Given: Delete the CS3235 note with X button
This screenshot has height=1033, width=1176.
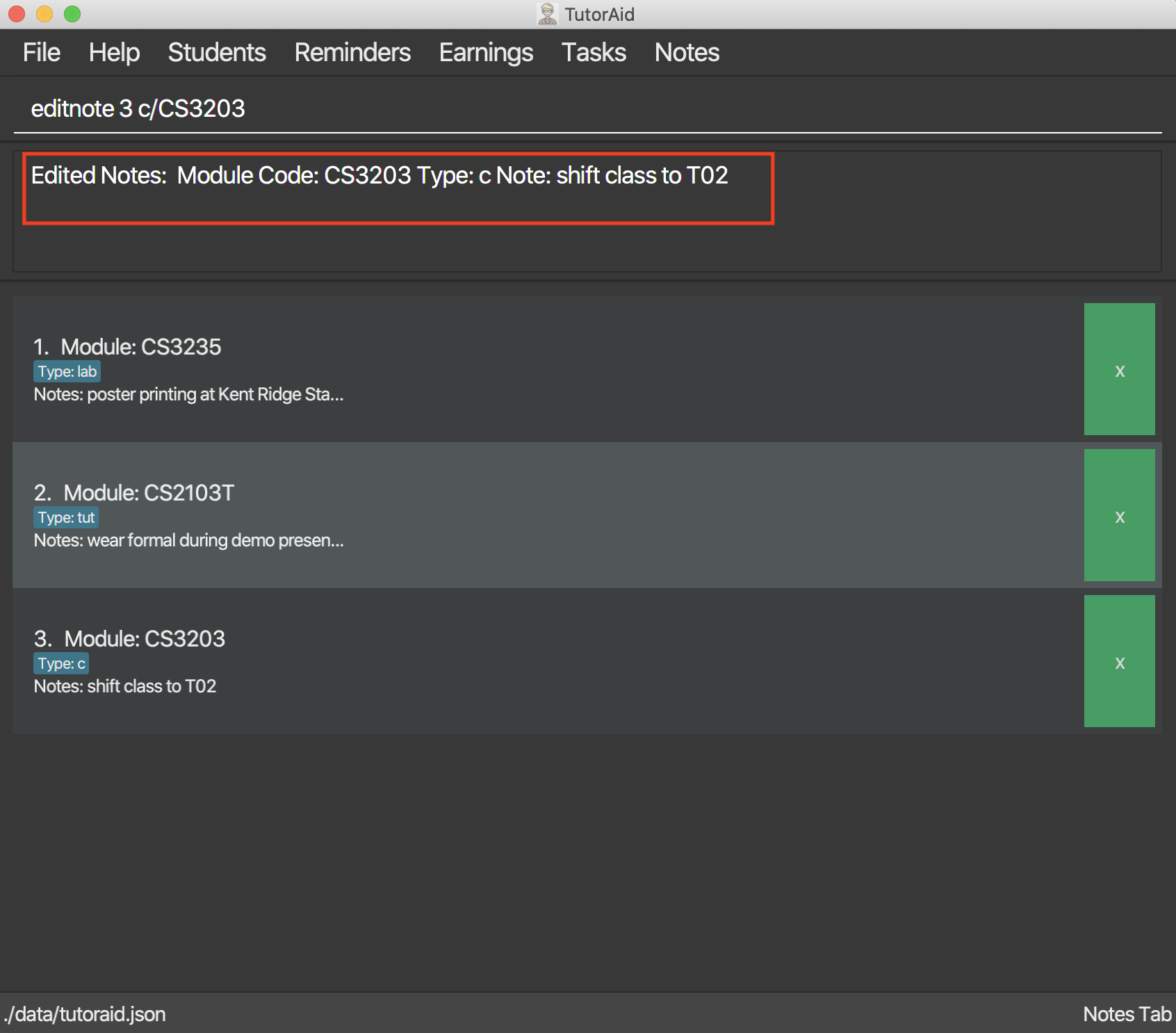Looking at the screenshot, I should [1119, 369].
